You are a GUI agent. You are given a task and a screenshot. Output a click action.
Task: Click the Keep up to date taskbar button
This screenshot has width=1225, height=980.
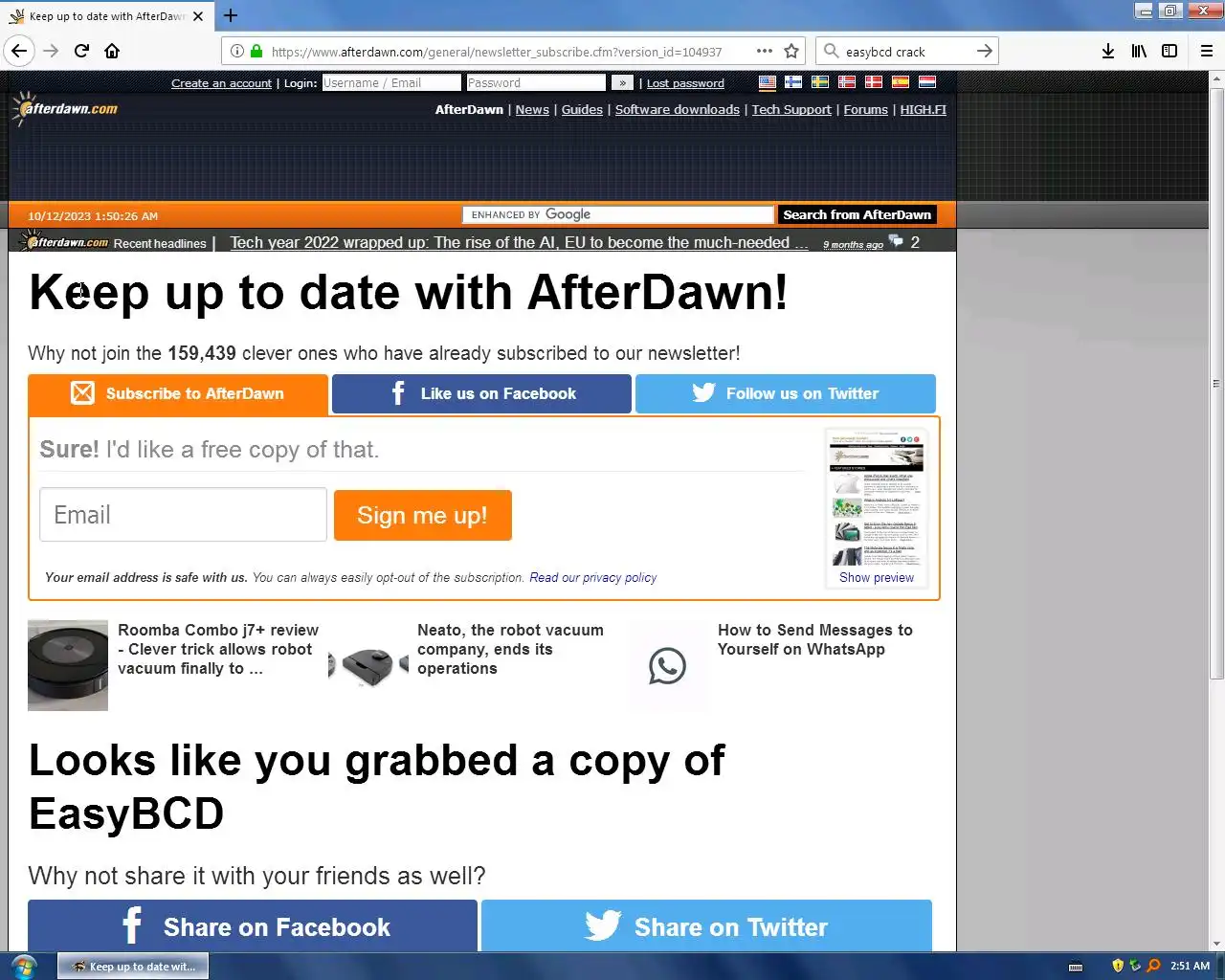tap(133, 967)
